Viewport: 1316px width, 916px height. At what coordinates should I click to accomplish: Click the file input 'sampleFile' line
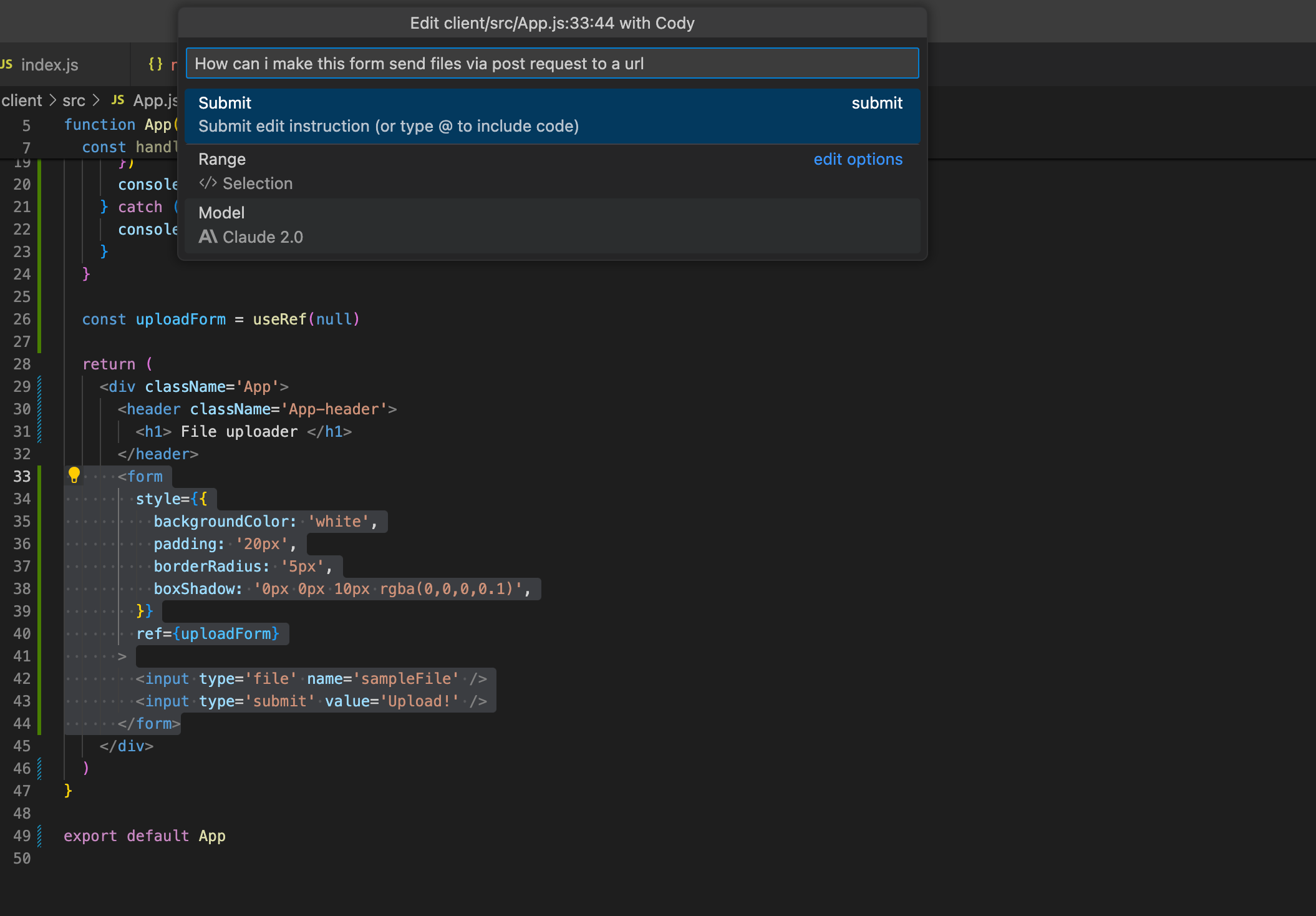coord(311,679)
